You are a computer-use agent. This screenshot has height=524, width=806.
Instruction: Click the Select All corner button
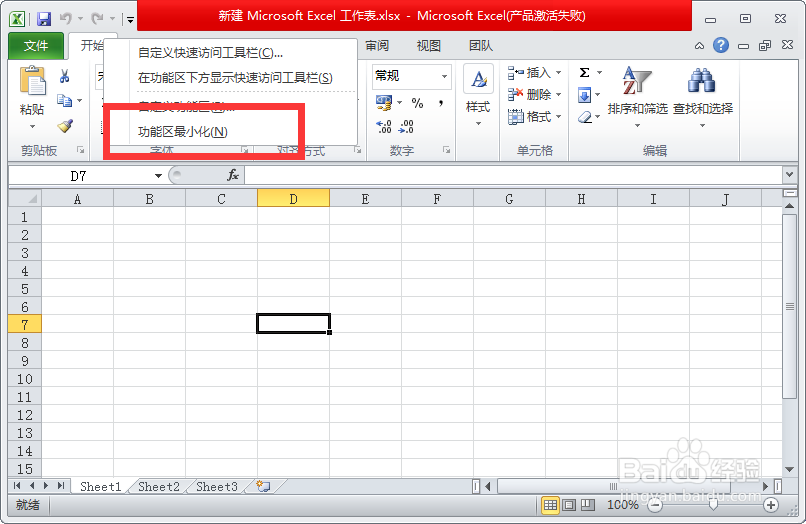click(x=25, y=198)
